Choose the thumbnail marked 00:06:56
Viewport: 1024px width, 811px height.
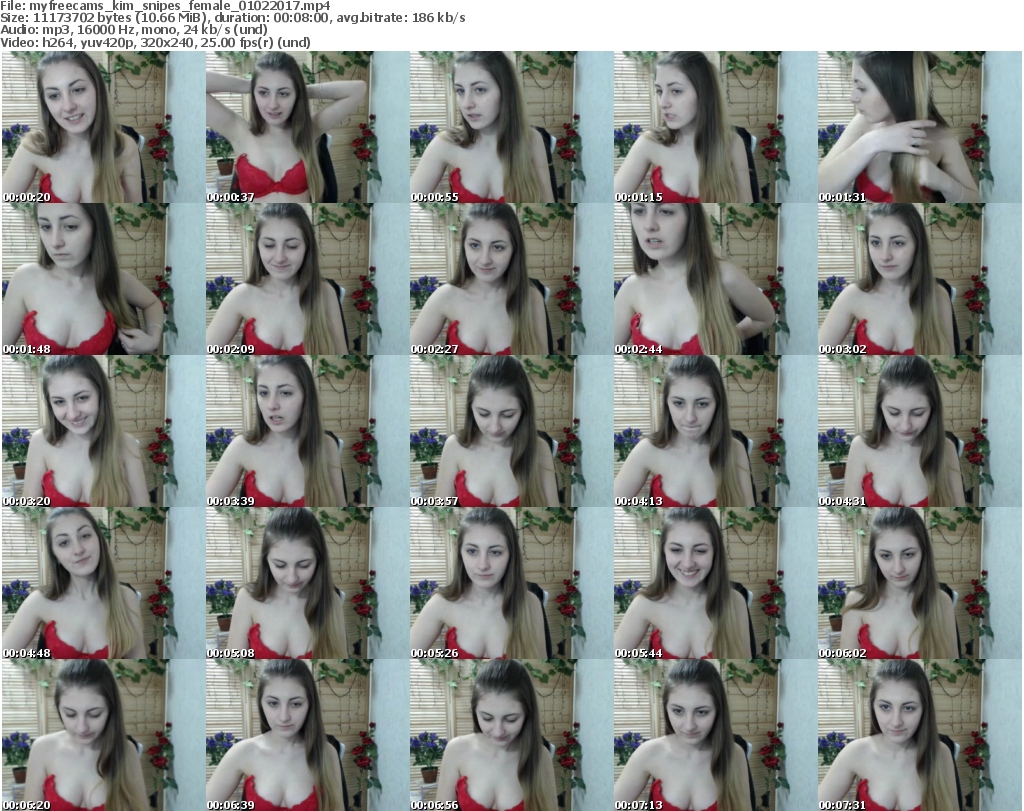511,735
